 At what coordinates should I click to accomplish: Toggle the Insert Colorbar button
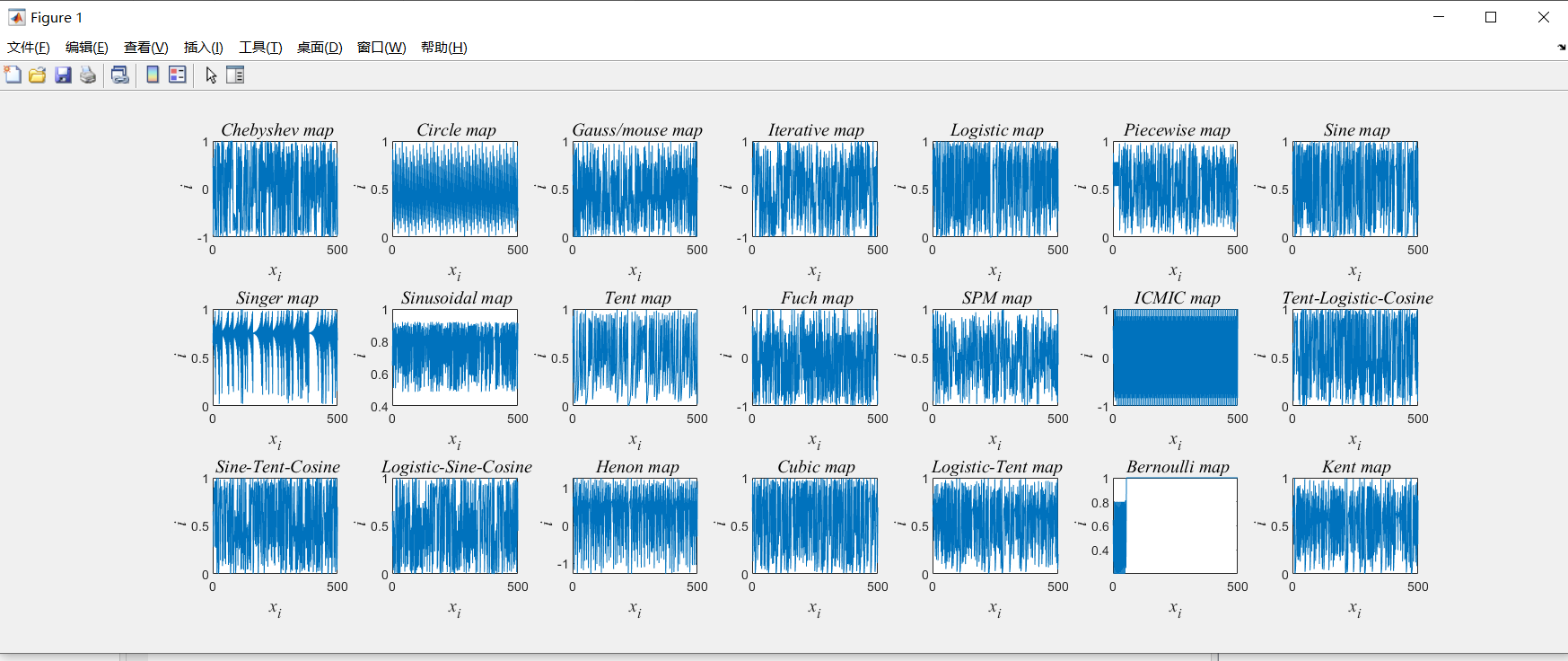[x=153, y=75]
